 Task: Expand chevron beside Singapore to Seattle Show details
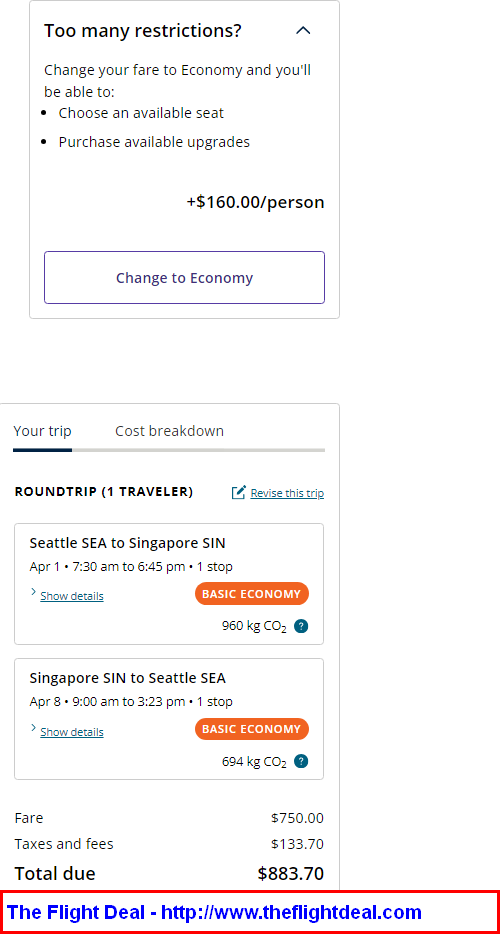pyautogui.click(x=33, y=728)
